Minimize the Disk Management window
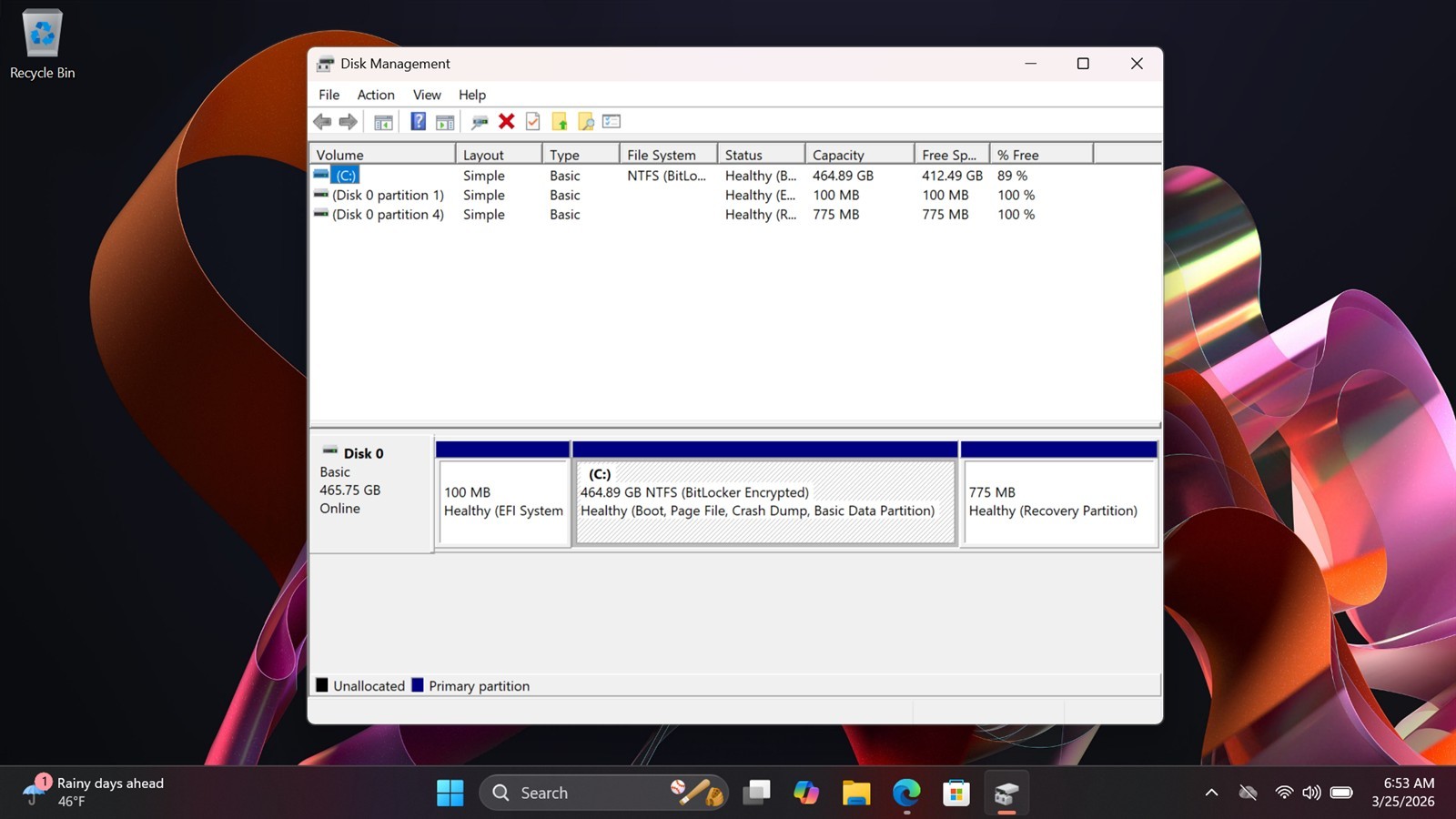 (1030, 64)
